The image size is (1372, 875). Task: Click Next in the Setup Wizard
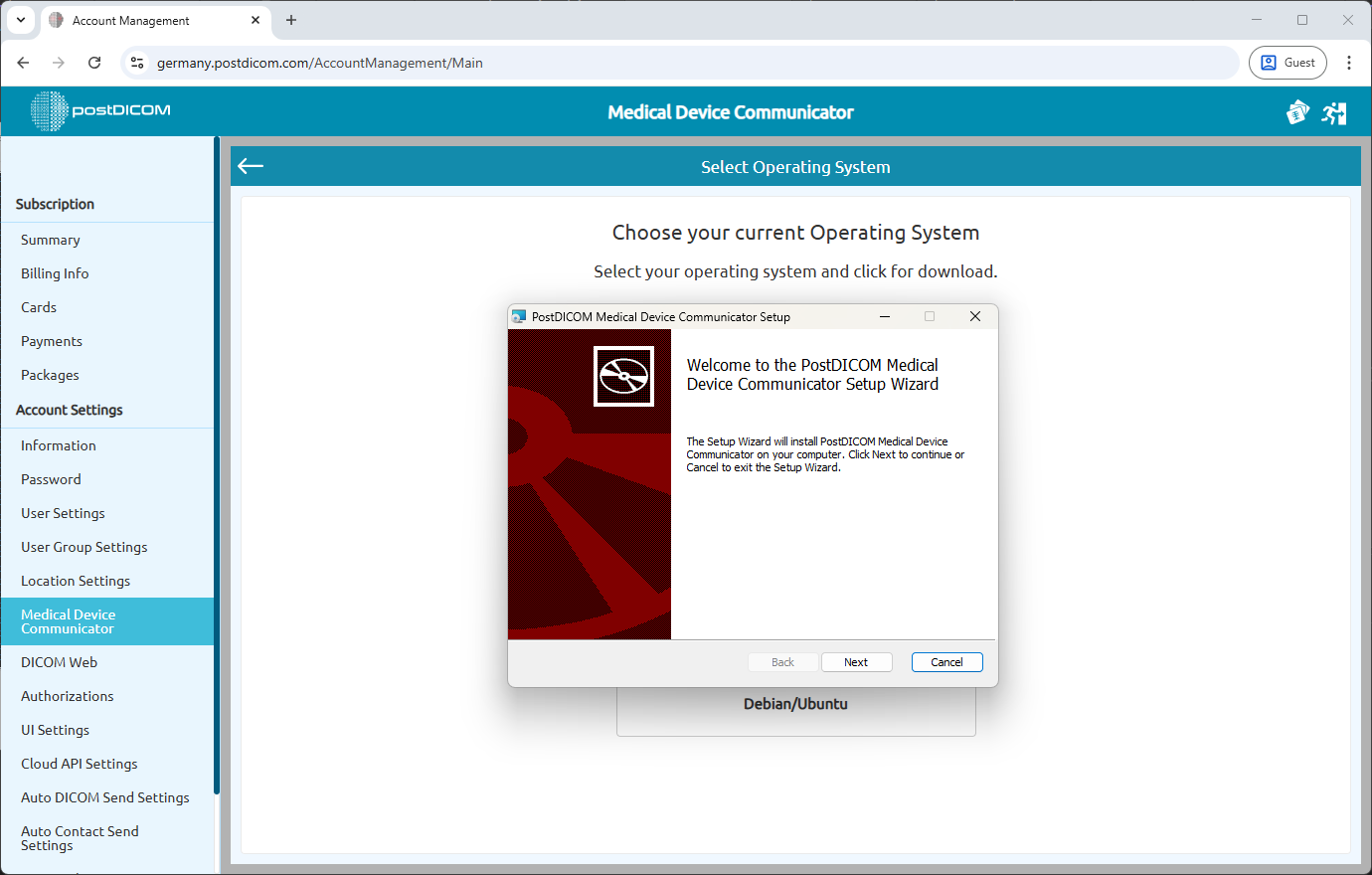coord(856,661)
